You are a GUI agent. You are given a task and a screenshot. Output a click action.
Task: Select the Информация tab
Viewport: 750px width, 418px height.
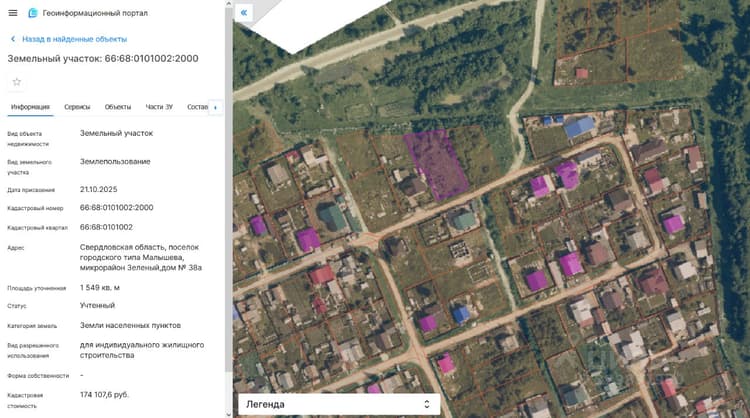[x=30, y=107]
